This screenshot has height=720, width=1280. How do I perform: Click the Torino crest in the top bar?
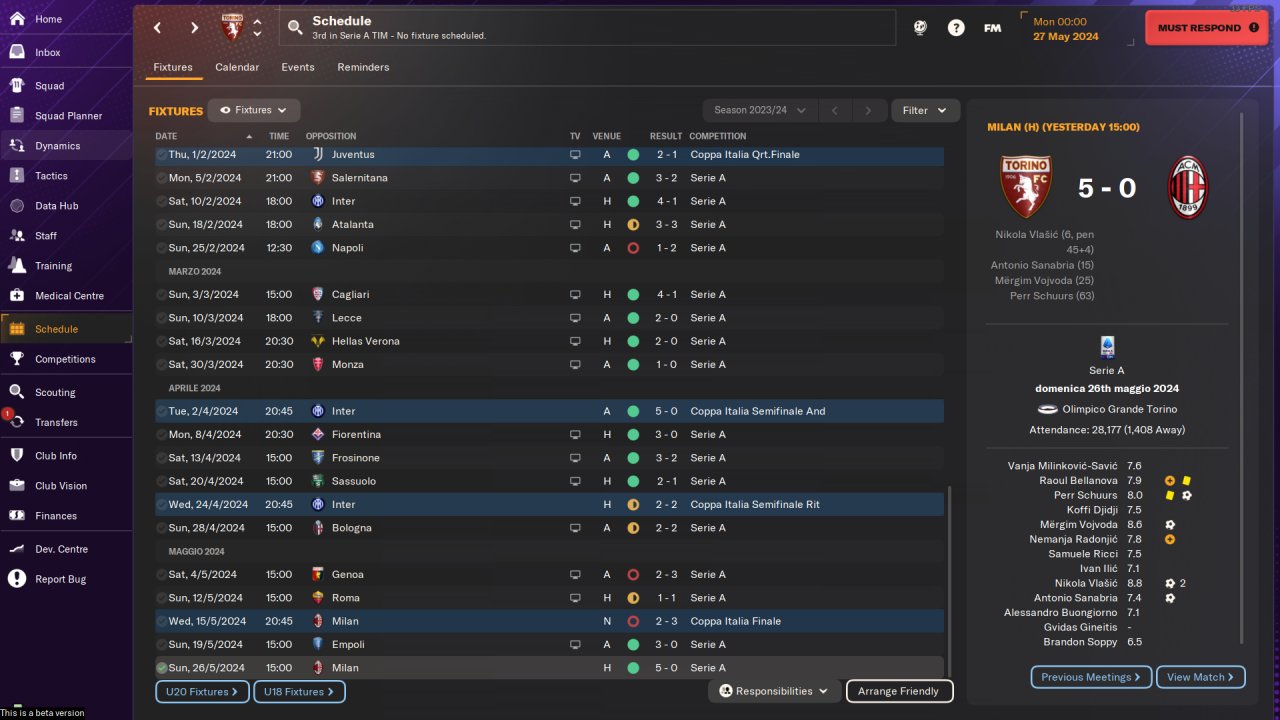232,28
